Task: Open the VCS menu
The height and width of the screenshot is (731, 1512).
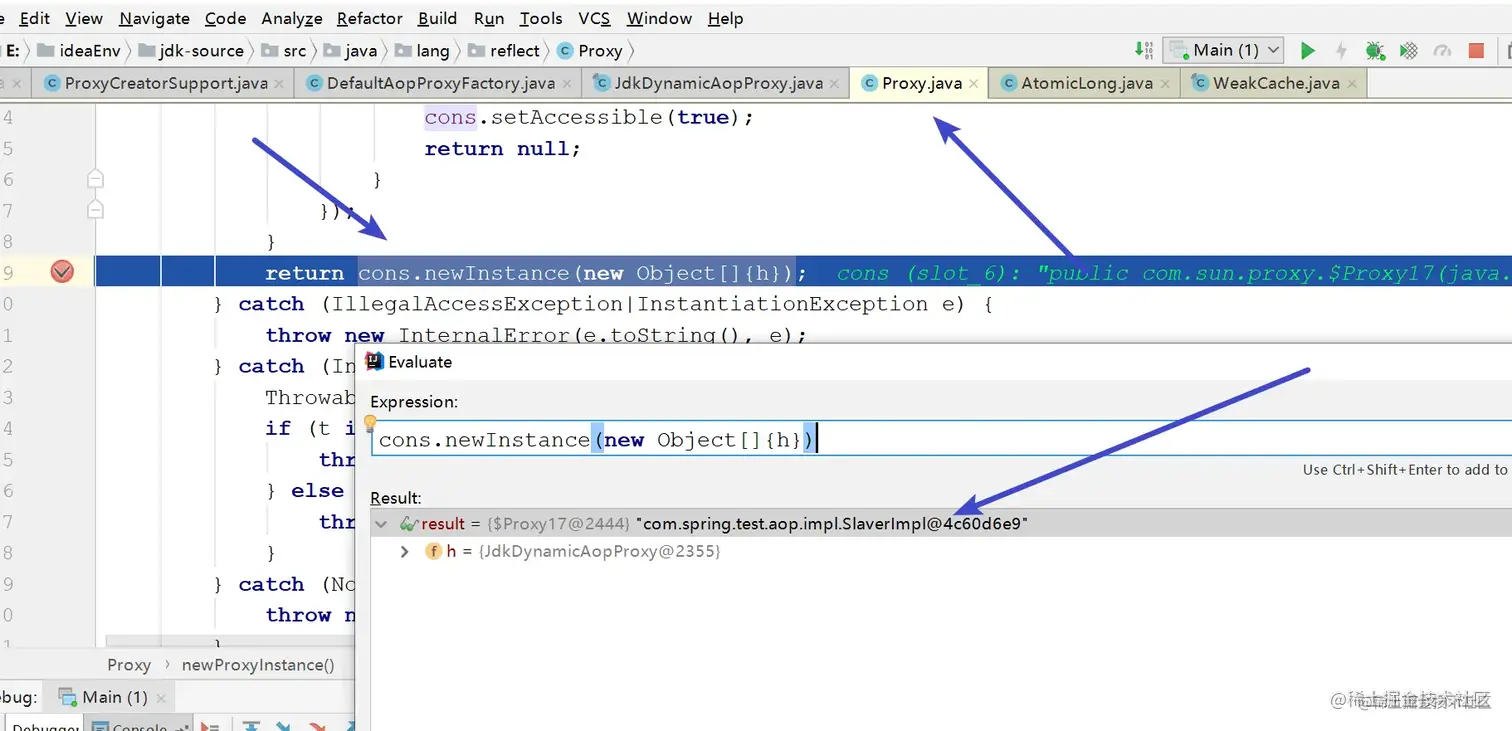Action: [594, 18]
